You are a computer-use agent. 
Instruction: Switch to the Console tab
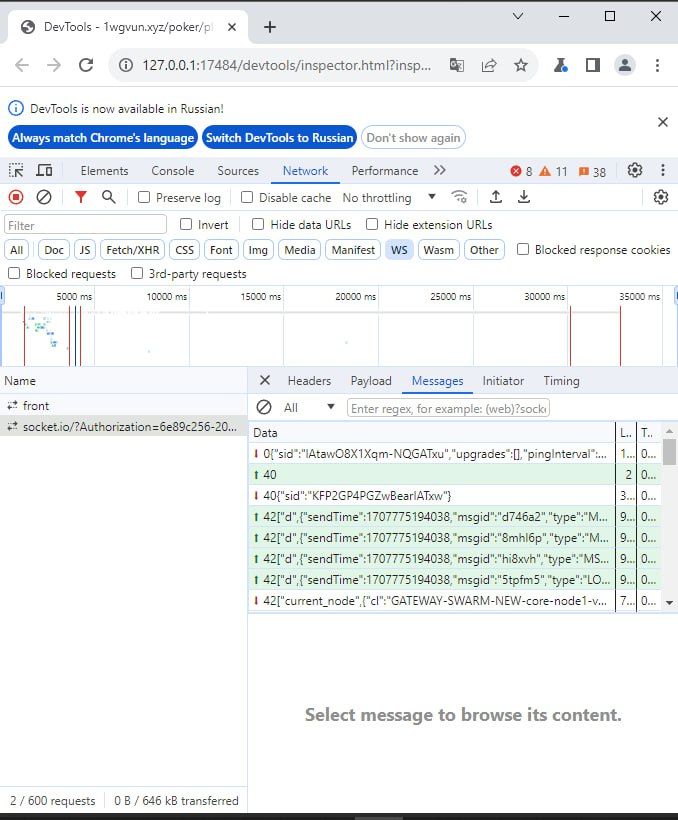pos(172,171)
